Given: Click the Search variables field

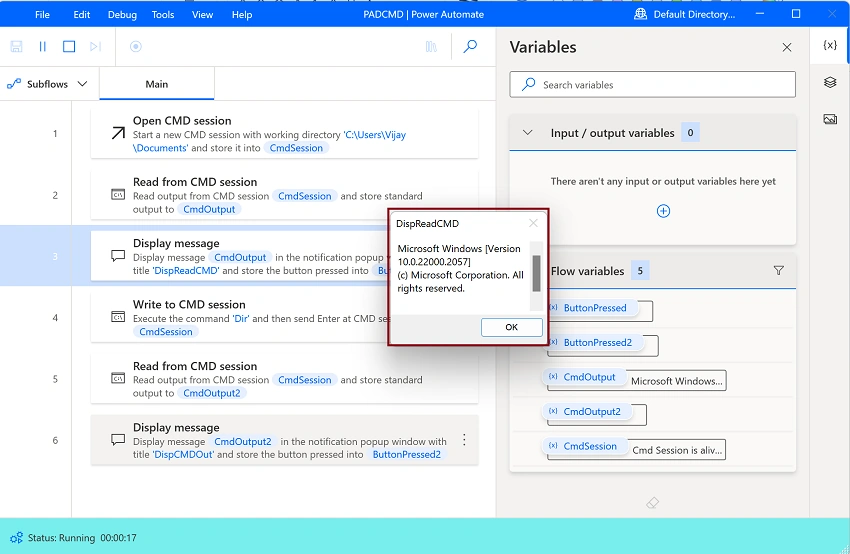Looking at the screenshot, I should pos(653,85).
